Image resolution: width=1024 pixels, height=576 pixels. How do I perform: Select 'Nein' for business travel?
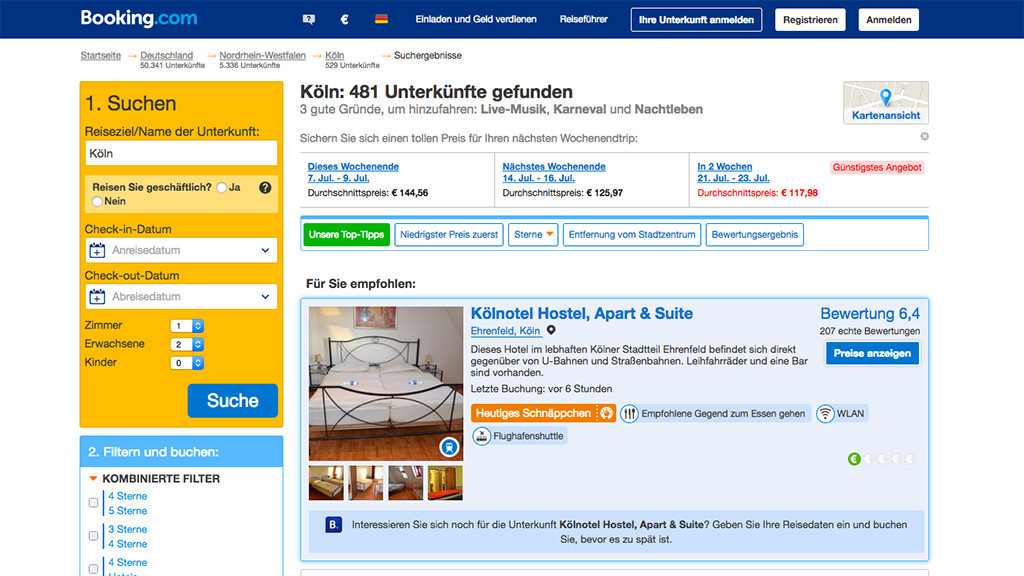(x=97, y=201)
